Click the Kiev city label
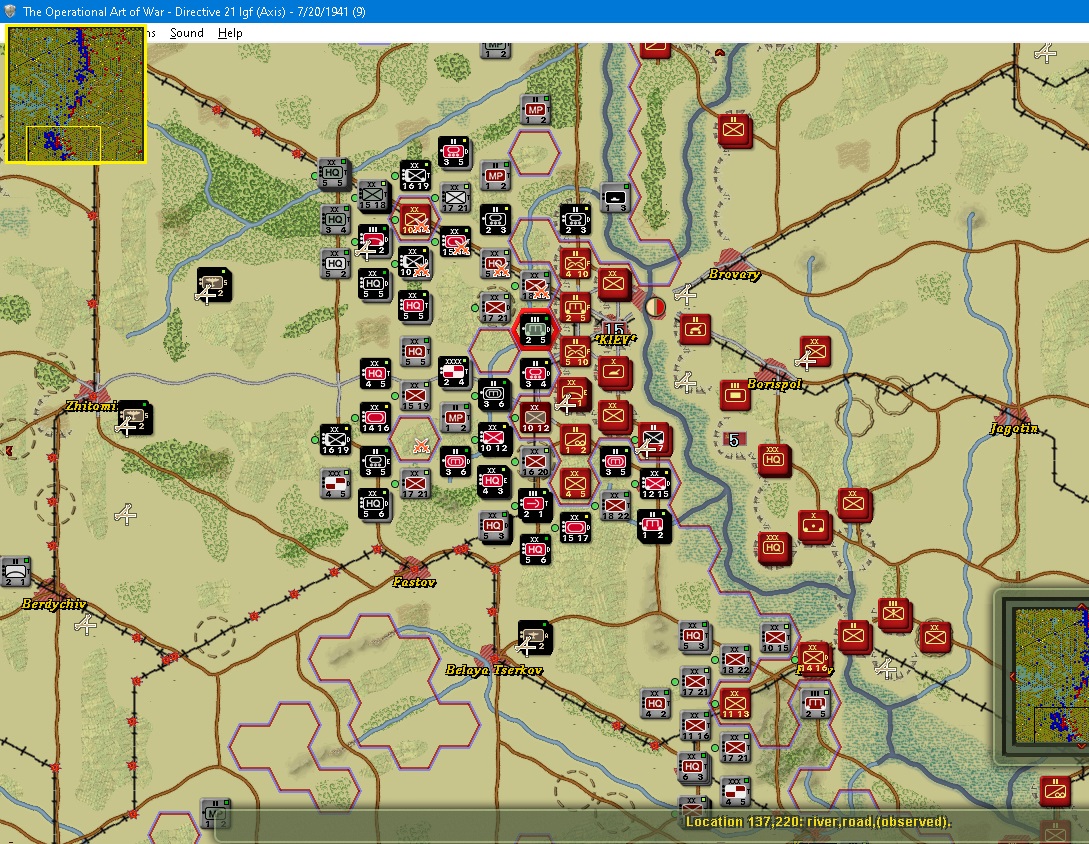 coord(615,340)
